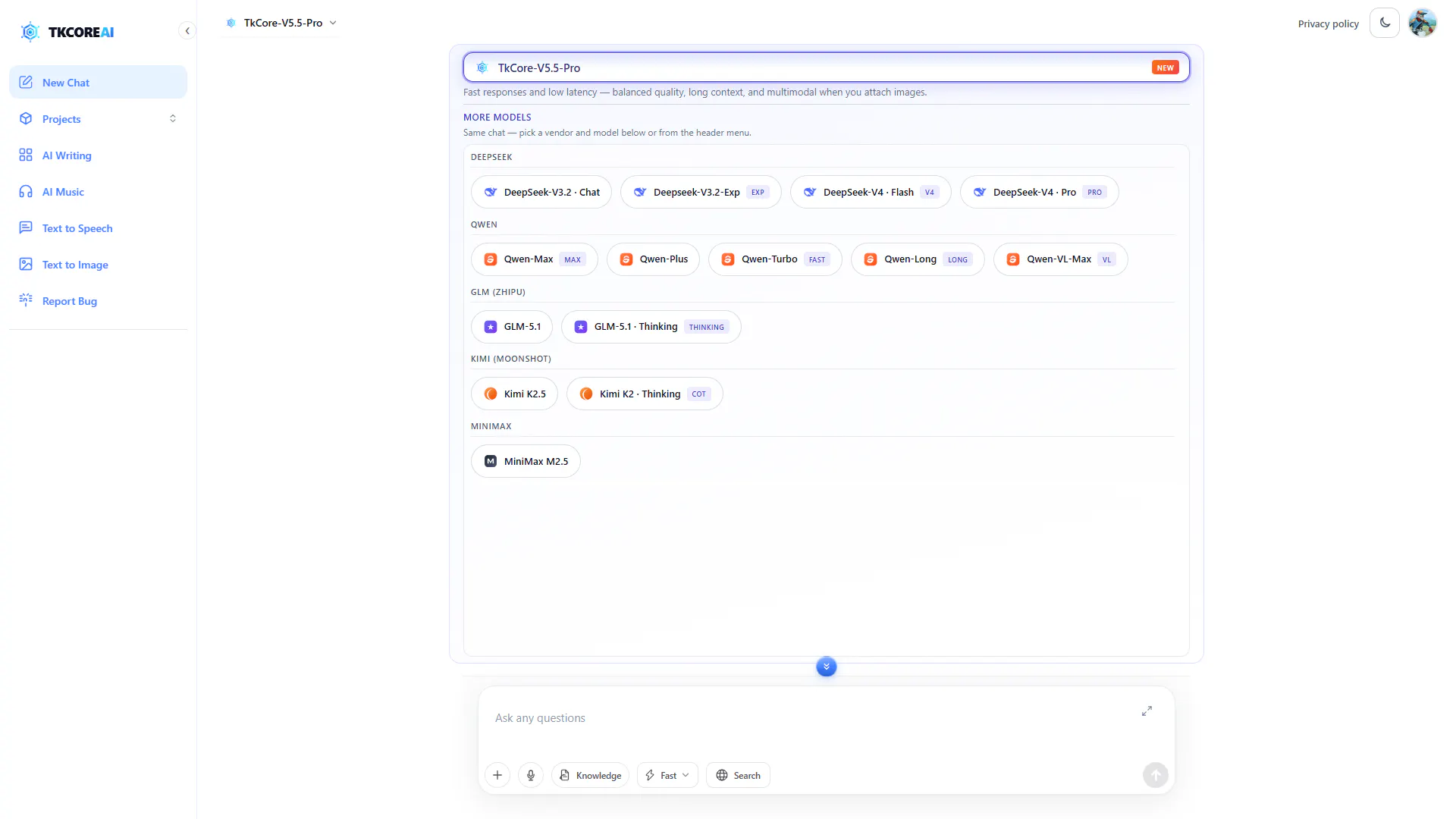The image size is (1456, 819).
Task: Click the MORE MODELS heading
Action: (497, 118)
